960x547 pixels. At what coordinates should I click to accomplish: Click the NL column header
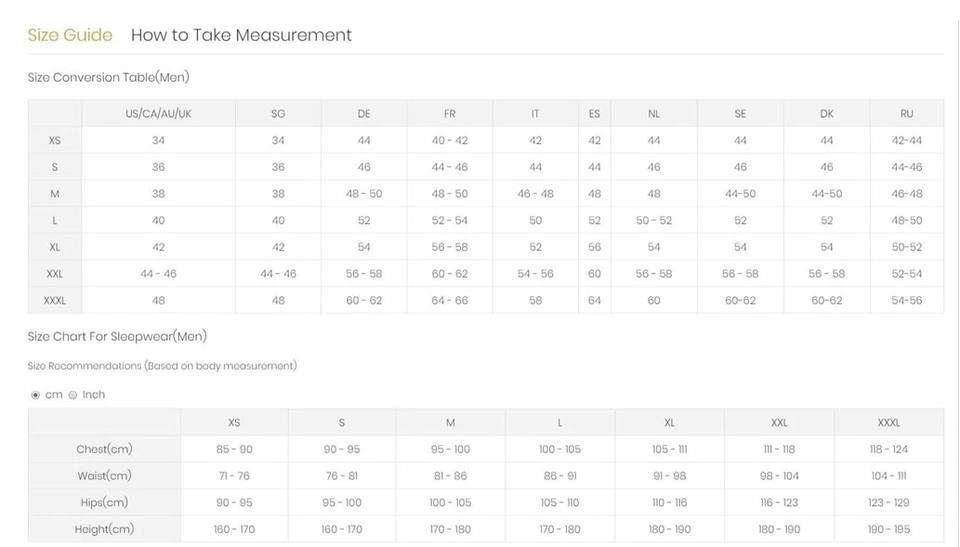pyautogui.click(x=654, y=114)
